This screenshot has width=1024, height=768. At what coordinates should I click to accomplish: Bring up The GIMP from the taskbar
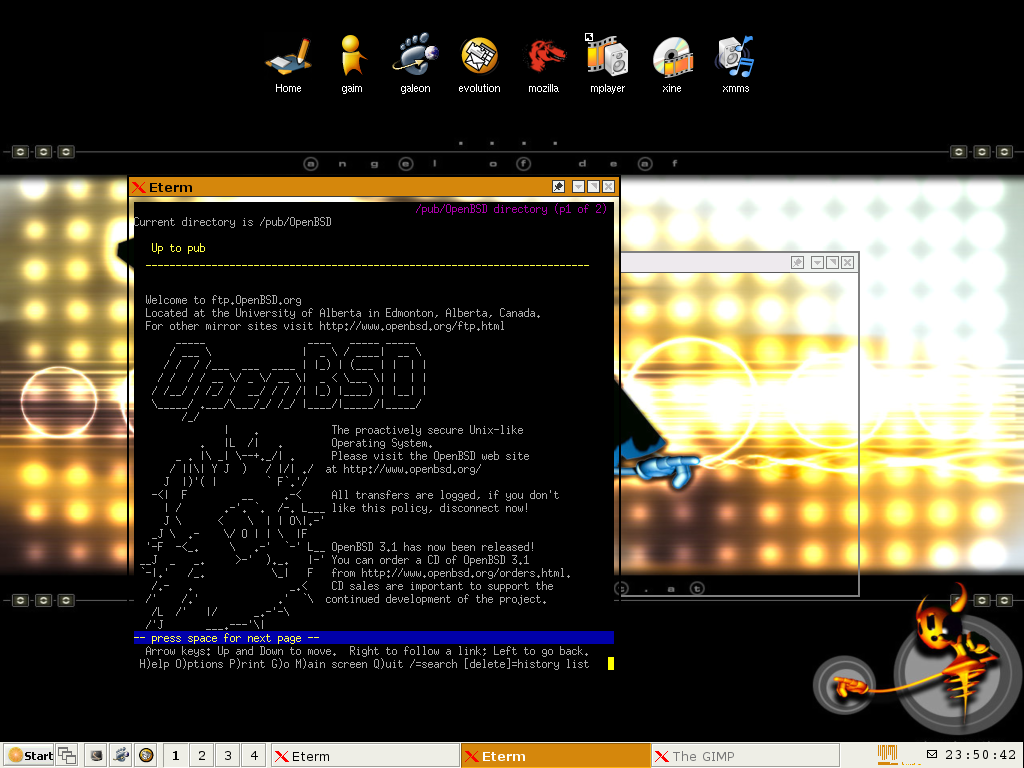coord(746,756)
